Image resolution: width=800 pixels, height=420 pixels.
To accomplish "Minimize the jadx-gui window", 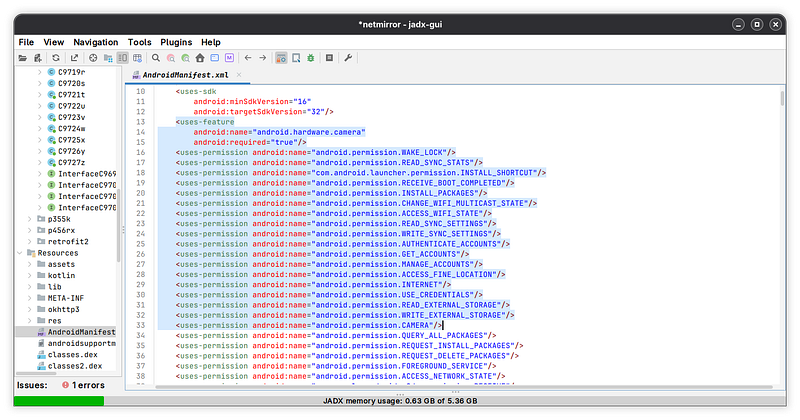I will 738,24.
